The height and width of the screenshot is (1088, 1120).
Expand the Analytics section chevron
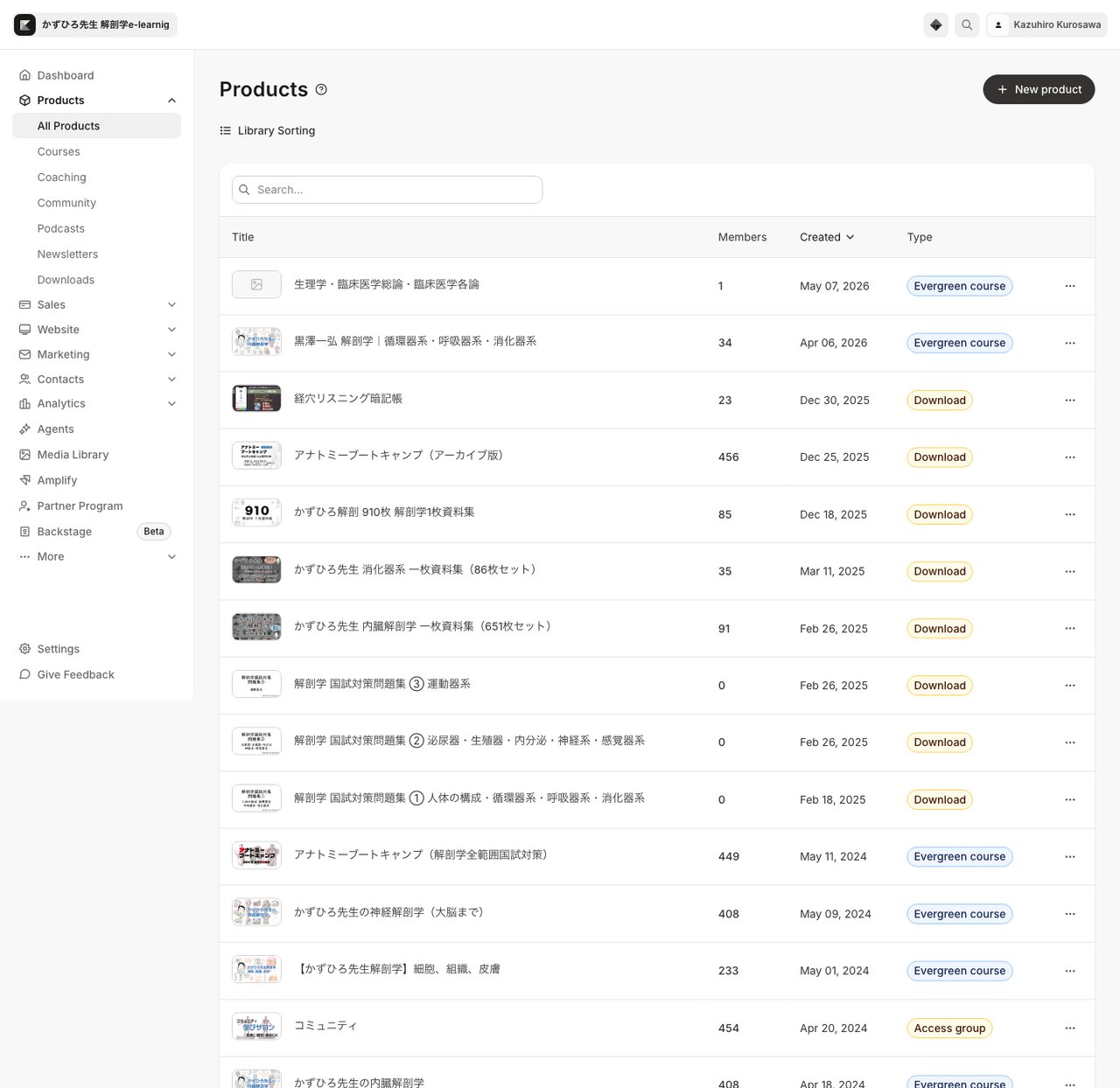click(x=171, y=403)
